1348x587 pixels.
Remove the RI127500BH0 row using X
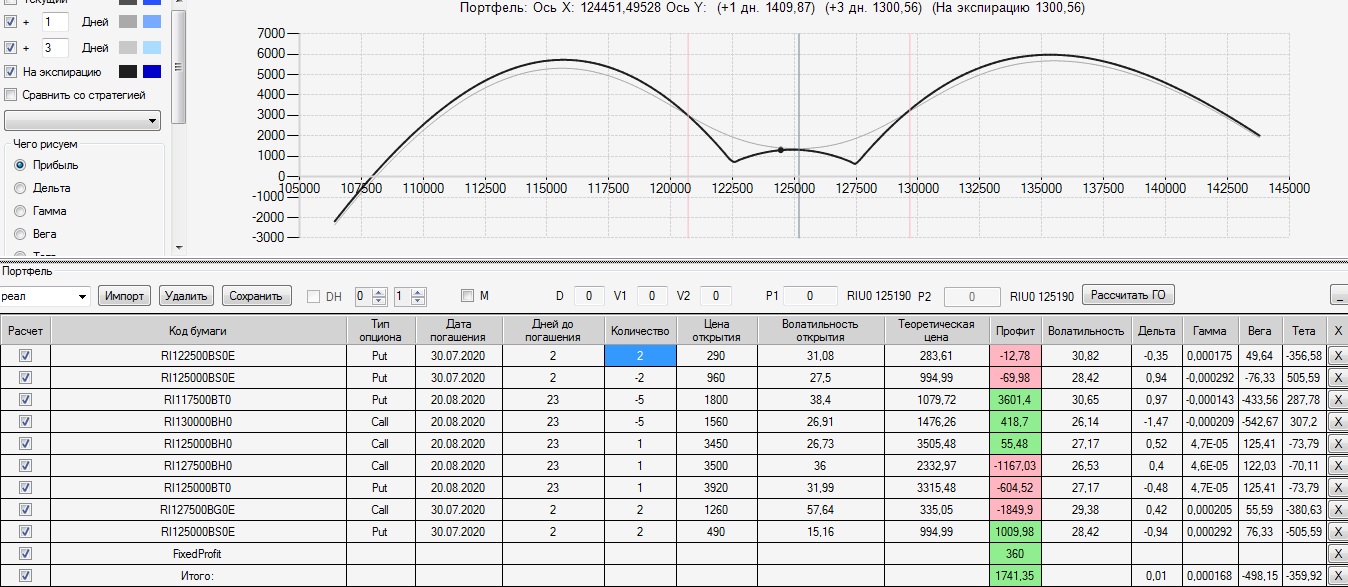pos(1336,465)
